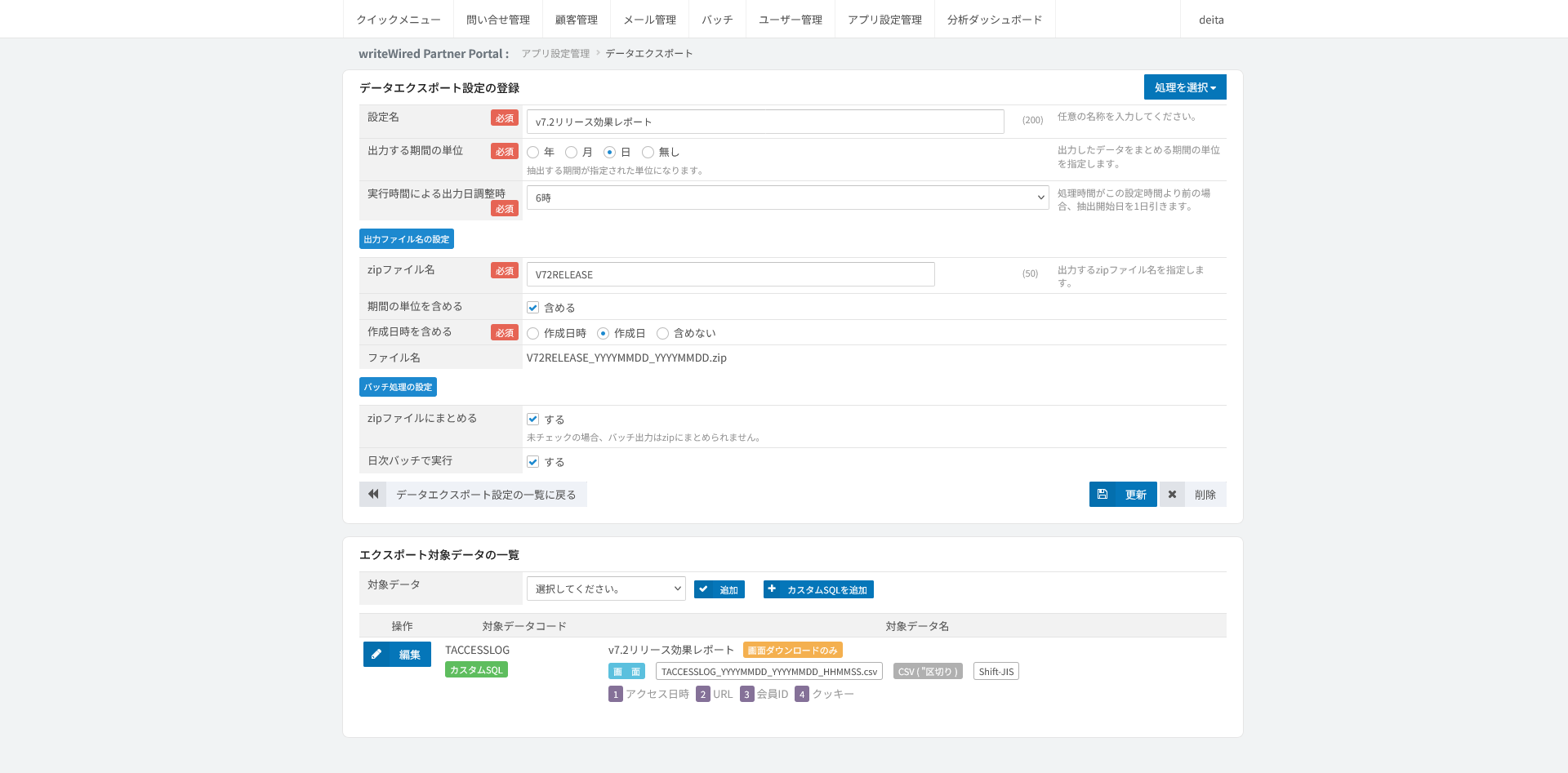Screen dimensions: 1568x773
Task: Open メール管理 menu
Action: (x=650, y=20)
